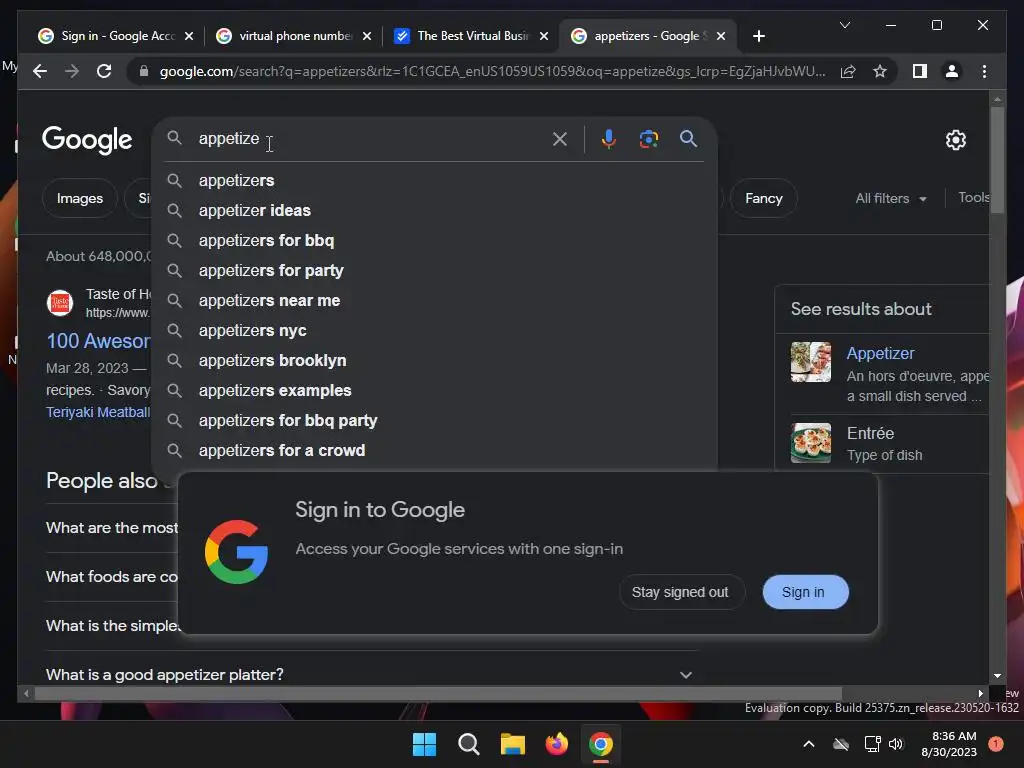Go back to previous page

(40, 71)
